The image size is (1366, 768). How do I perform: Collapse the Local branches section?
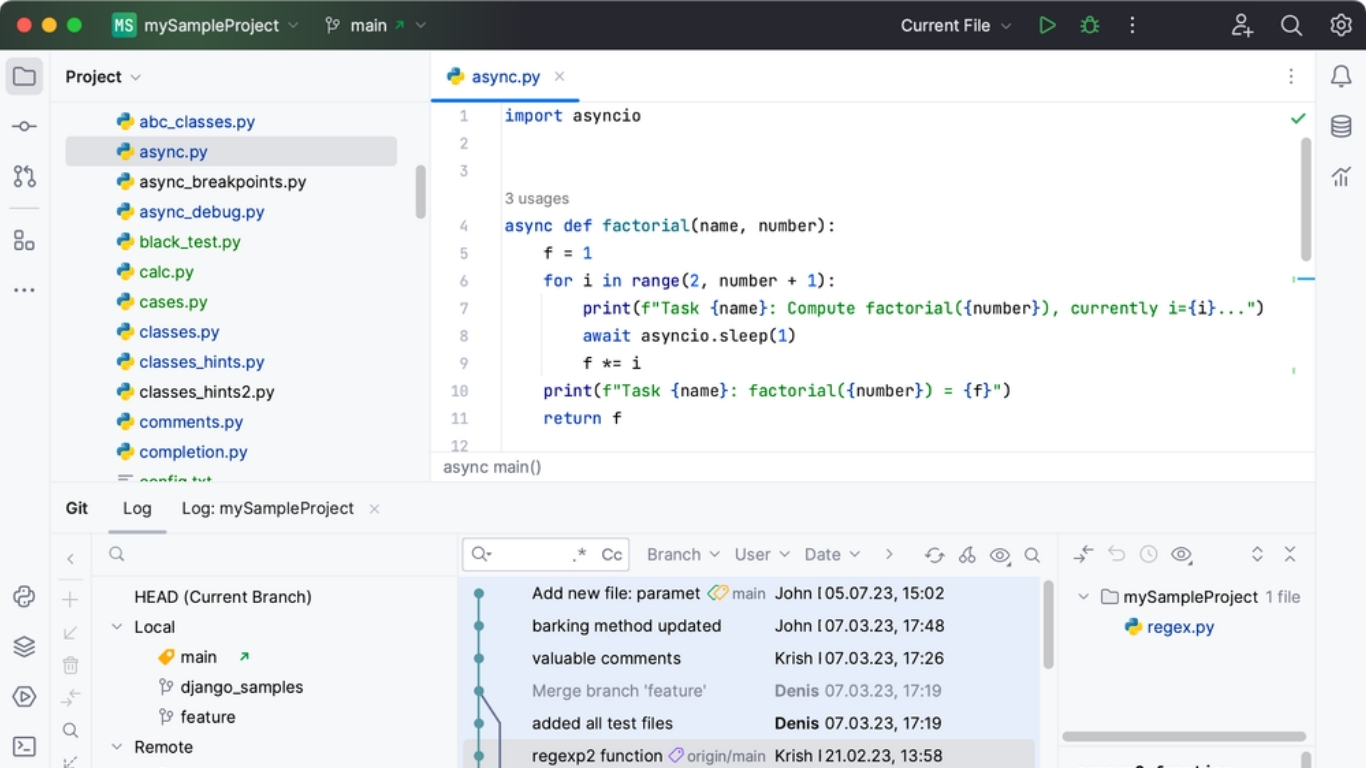(118, 626)
